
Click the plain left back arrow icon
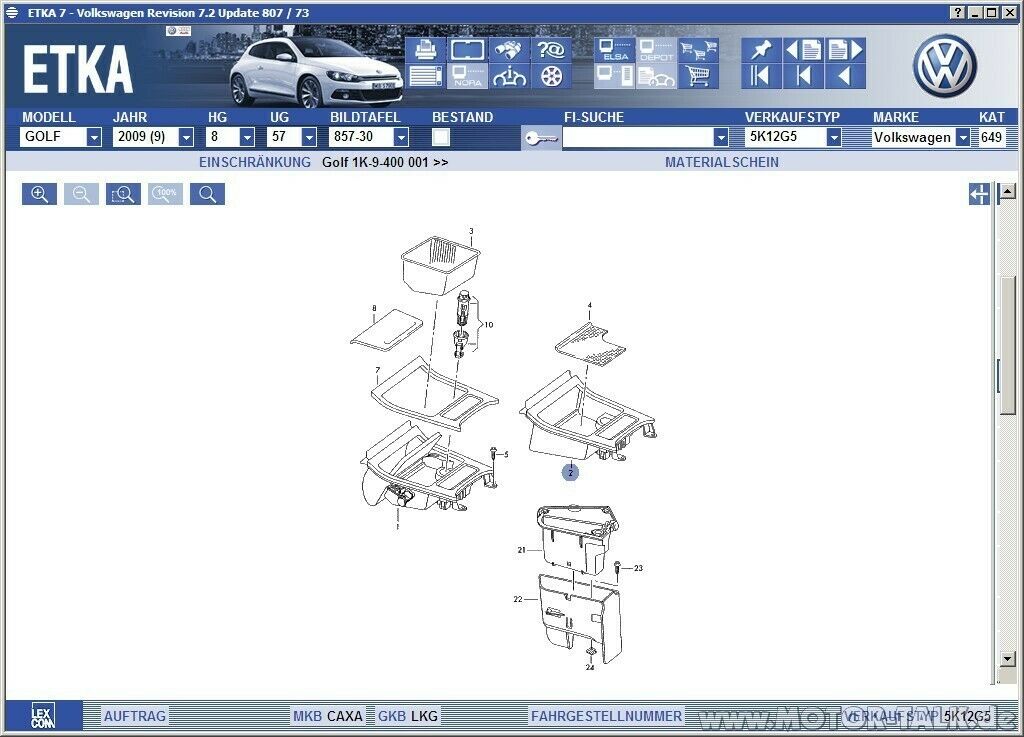point(846,76)
